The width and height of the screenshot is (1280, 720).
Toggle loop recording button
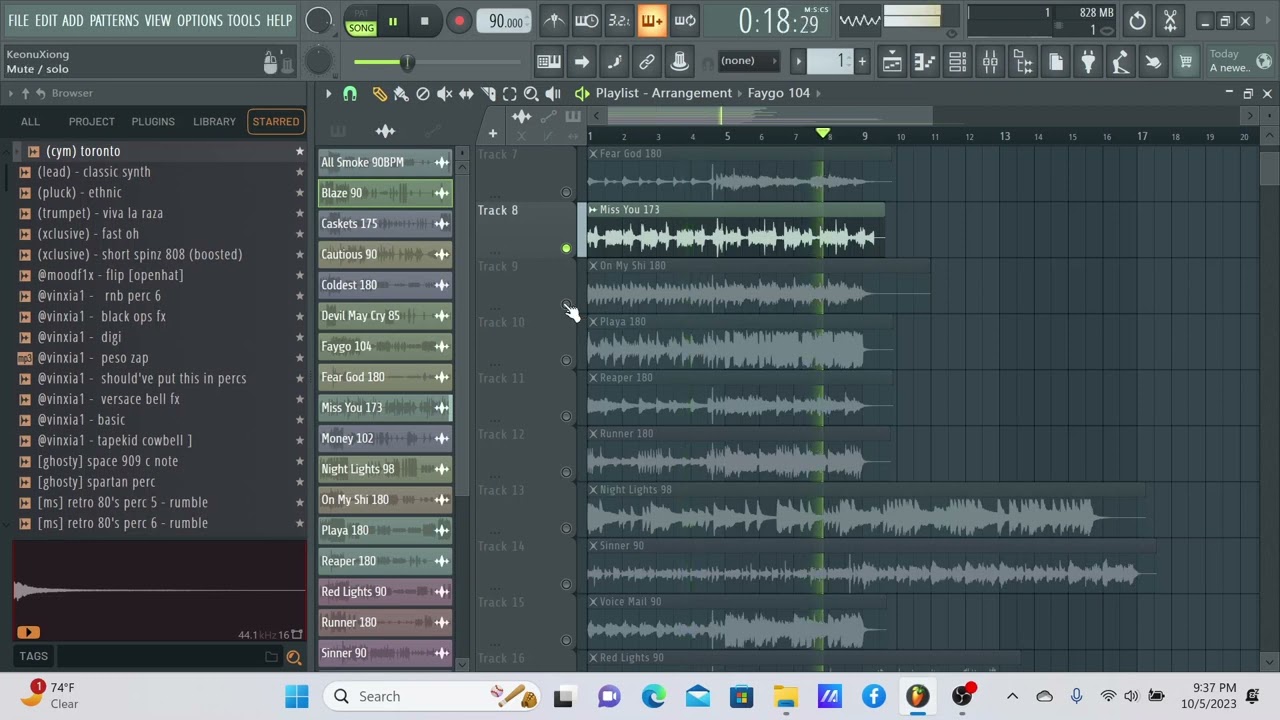click(685, 21)
